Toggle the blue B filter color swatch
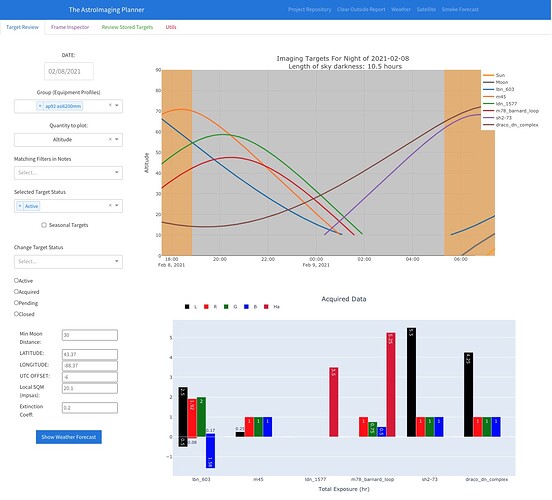This screenshot has width=552, height=500. (246, 307)
